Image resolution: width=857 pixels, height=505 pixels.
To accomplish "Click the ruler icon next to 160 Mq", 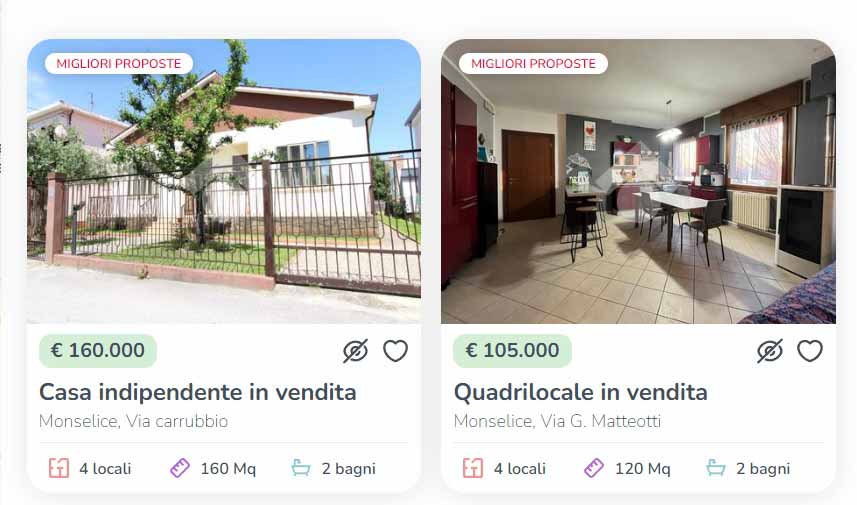I will pos(180,468).
